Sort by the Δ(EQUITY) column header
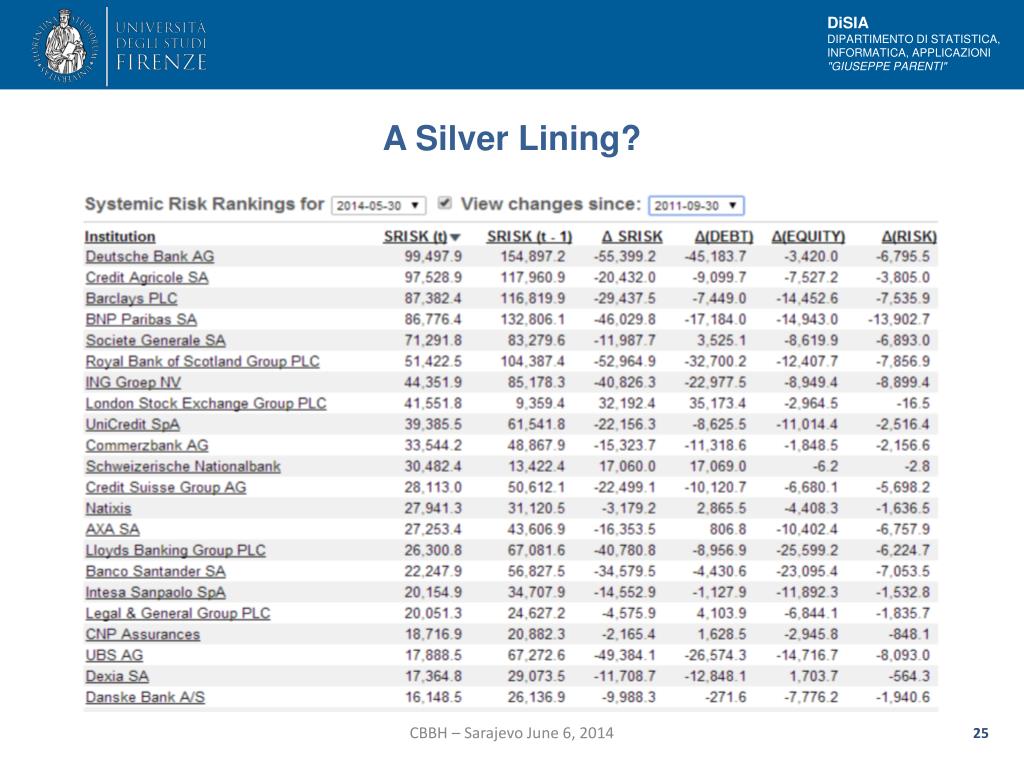This screenshot has width=1024, height=768. point(808,236)
